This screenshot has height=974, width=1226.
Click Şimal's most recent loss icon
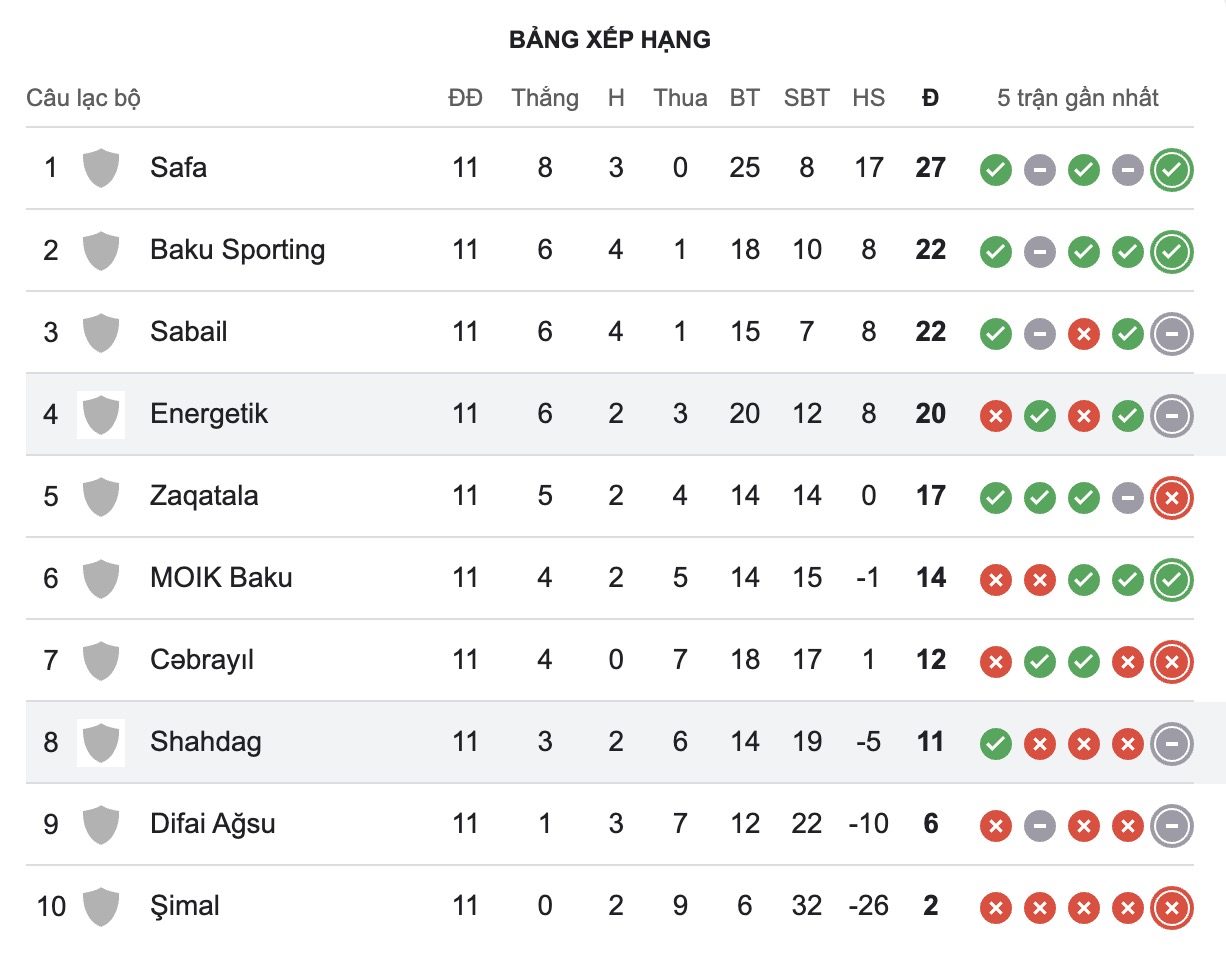[1172, 908]
